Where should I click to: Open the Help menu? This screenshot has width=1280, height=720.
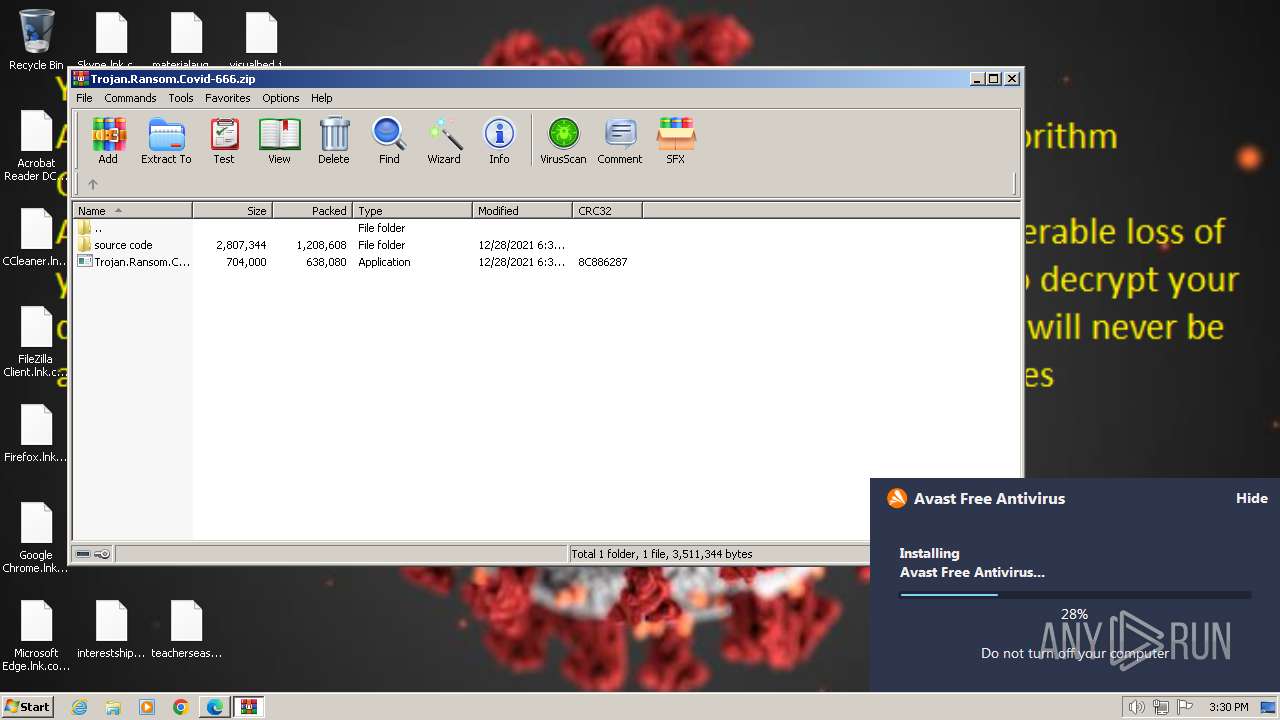tap(322, 98)
